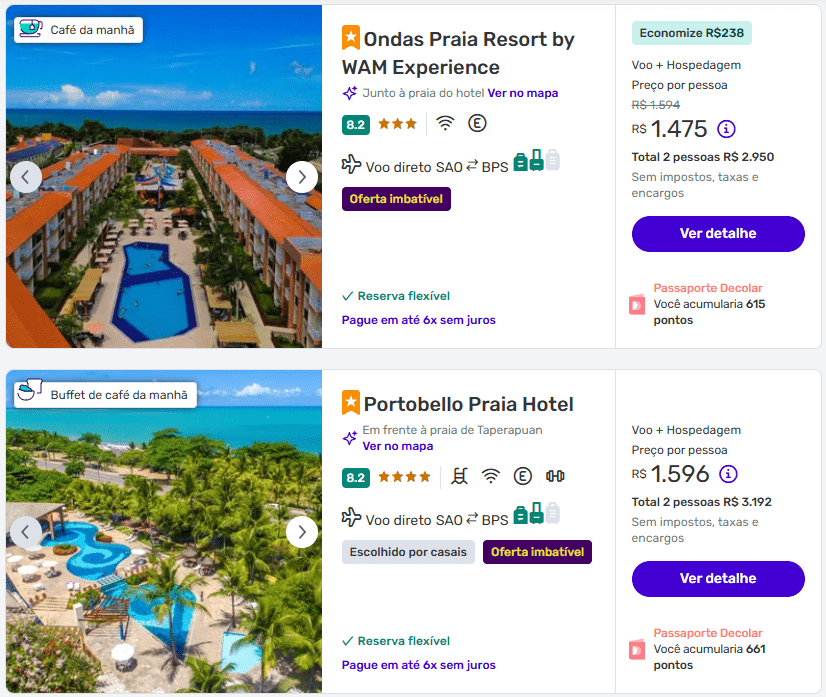
Task: Click price info icon next to R$ 1.475
Action: coord(727,129)
